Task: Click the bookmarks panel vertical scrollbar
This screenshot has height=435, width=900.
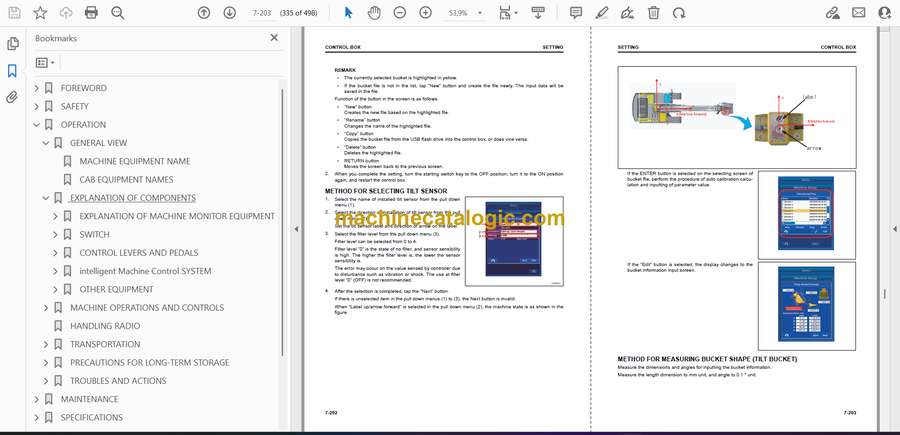Action: 282,221
